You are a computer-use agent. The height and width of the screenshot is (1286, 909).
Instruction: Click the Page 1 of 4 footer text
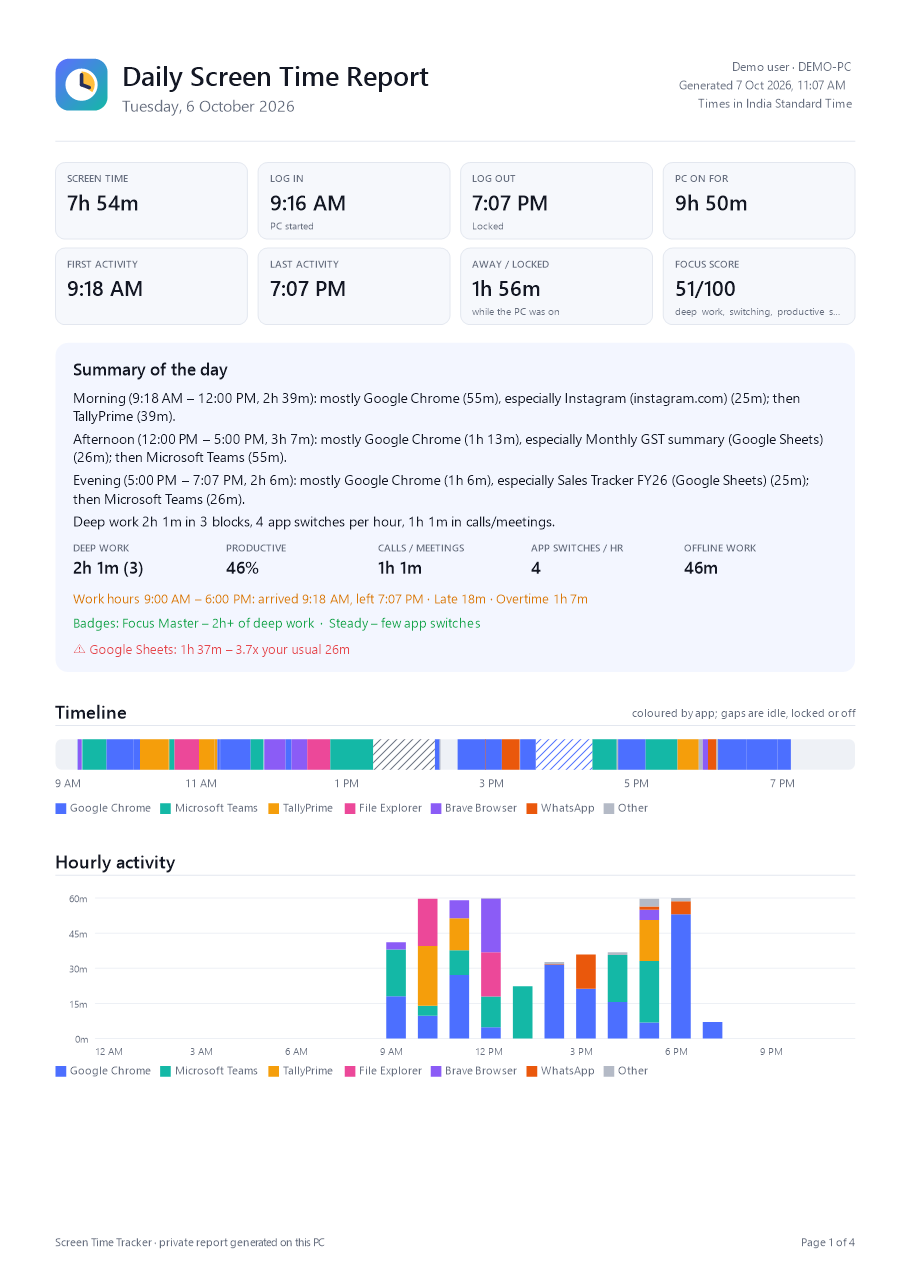click(x=827, y=1243)
